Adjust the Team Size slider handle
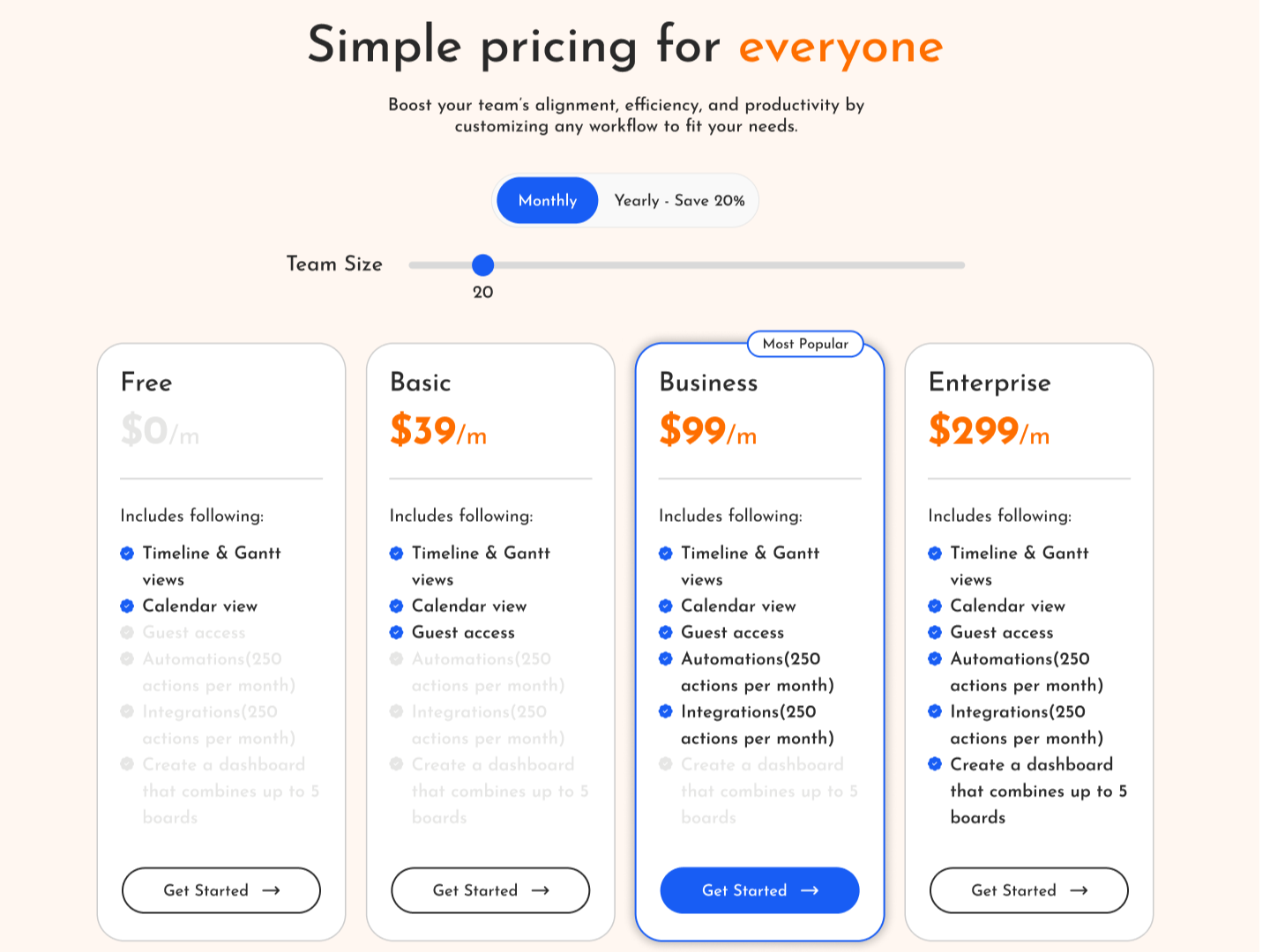Screen dimensions: 1270x952 pyautogui.click(x=483, y=265)
